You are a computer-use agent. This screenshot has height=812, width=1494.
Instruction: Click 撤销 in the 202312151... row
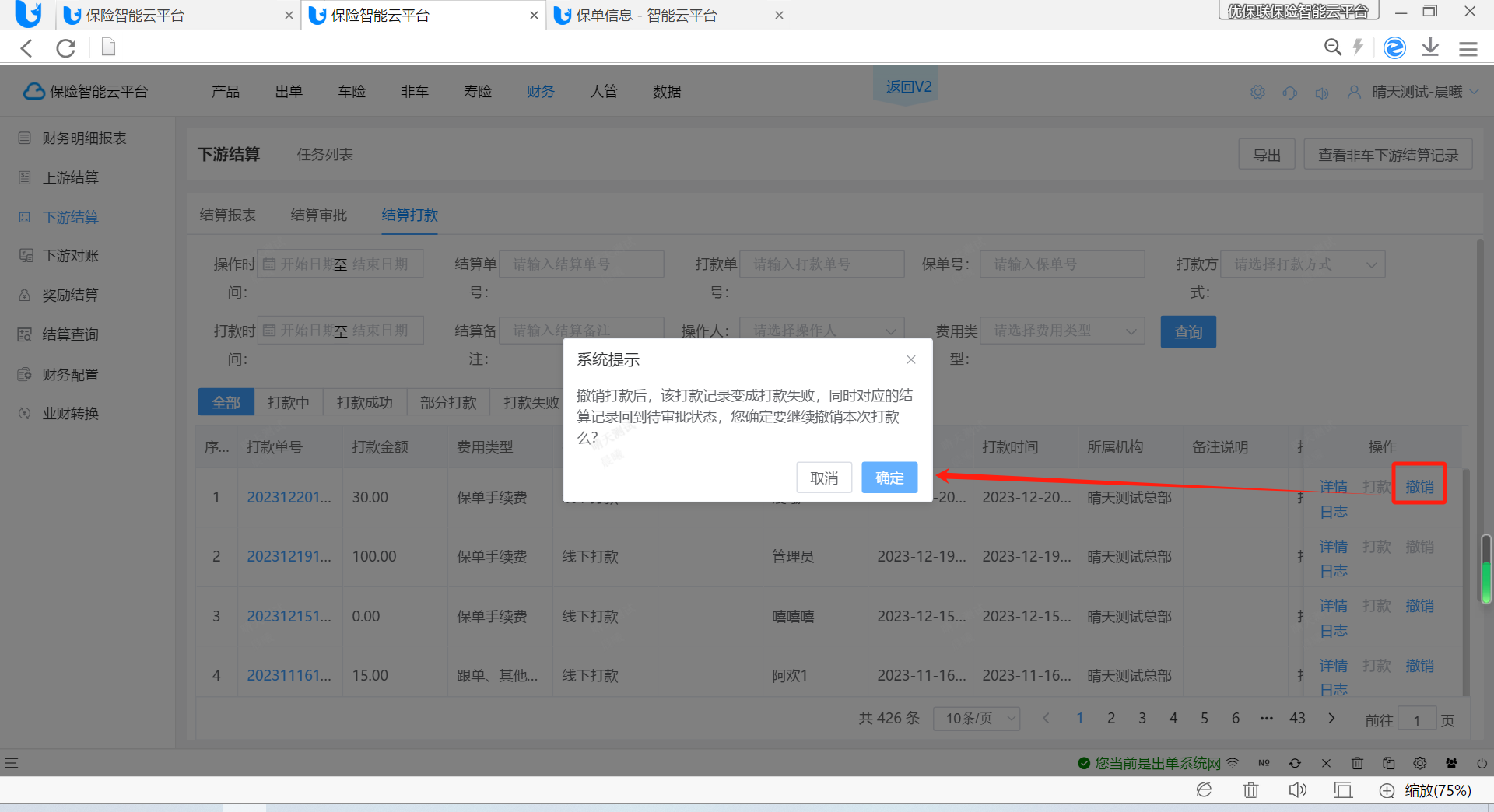tap(1419, 606)
